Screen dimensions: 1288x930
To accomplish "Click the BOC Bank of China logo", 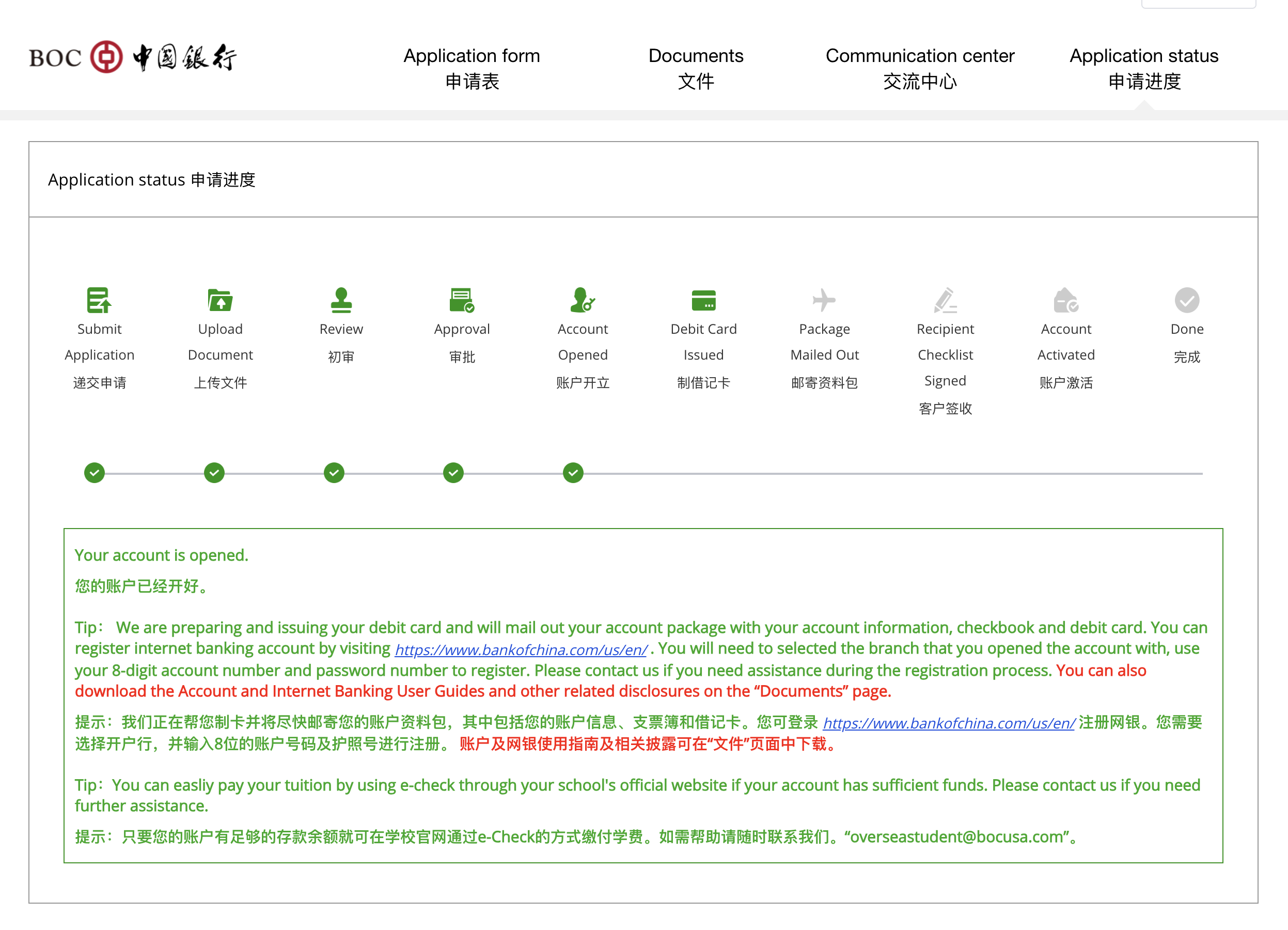I will (132, 57).
